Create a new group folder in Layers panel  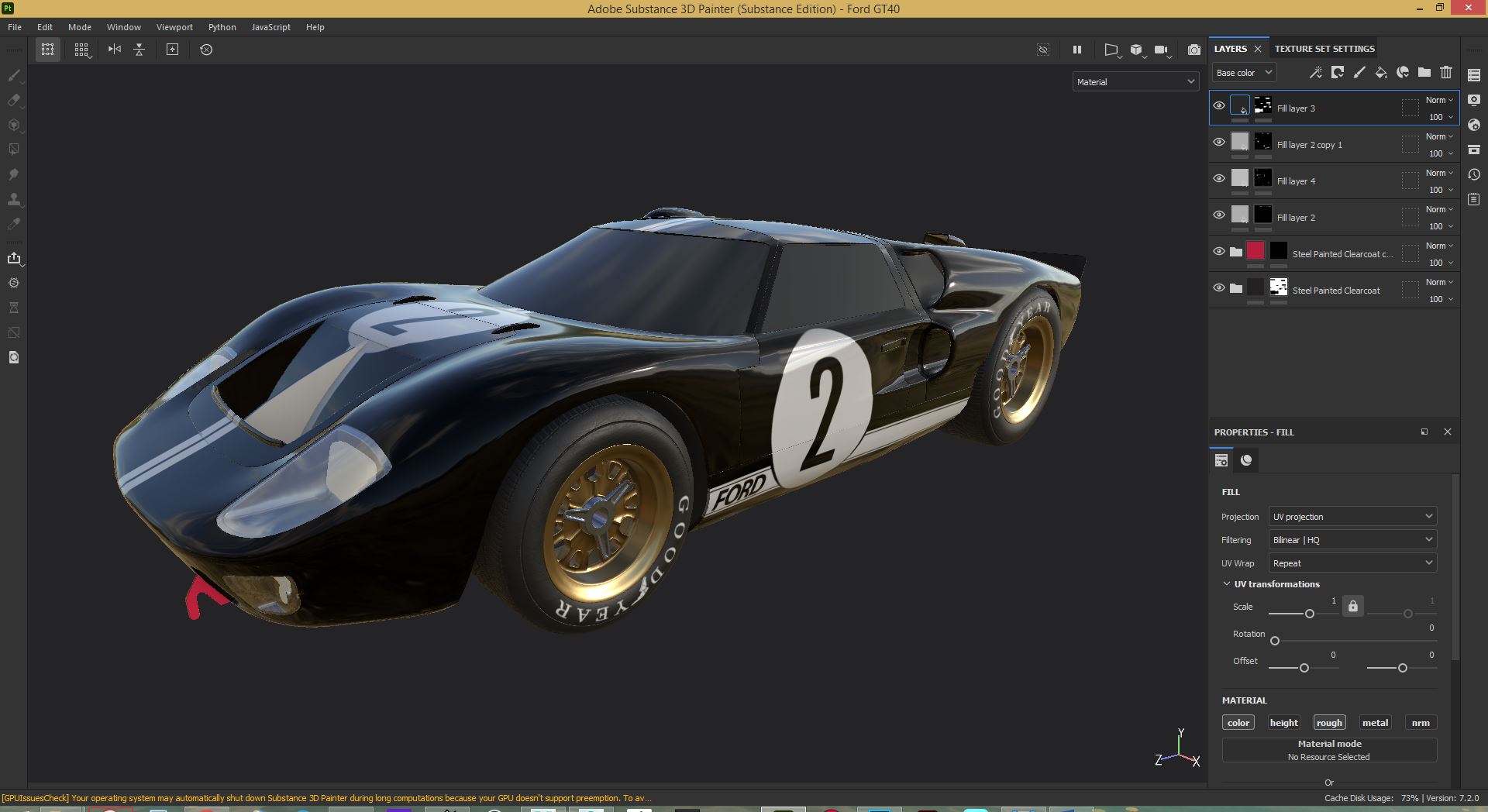pos(1424,72)
